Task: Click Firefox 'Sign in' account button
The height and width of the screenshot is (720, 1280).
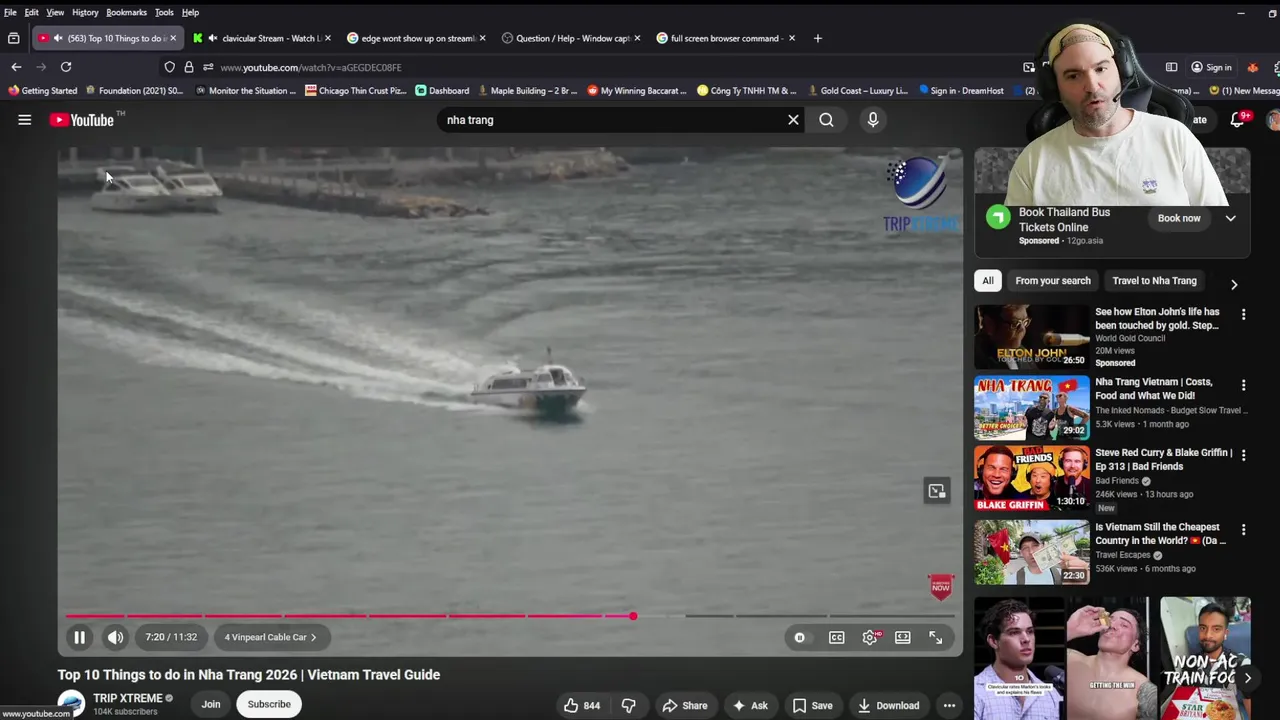Action: click(x=1211, y=67)
